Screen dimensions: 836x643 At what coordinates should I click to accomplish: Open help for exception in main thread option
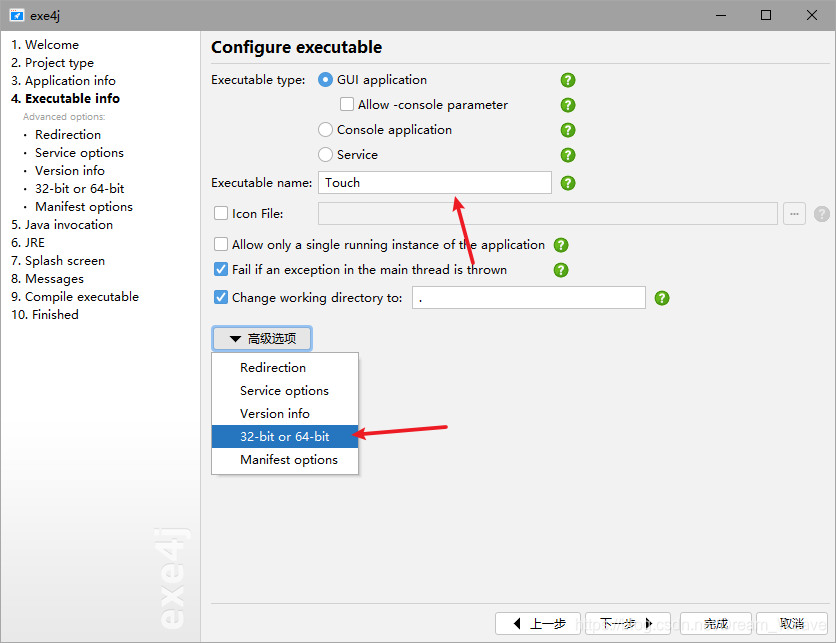(x=561, y=270)
